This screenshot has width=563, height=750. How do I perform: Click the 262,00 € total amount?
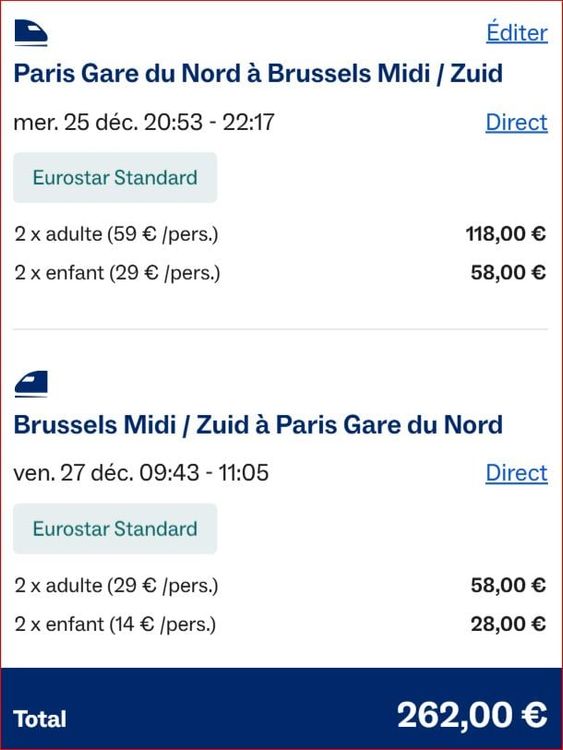click(x=472, y=716)
